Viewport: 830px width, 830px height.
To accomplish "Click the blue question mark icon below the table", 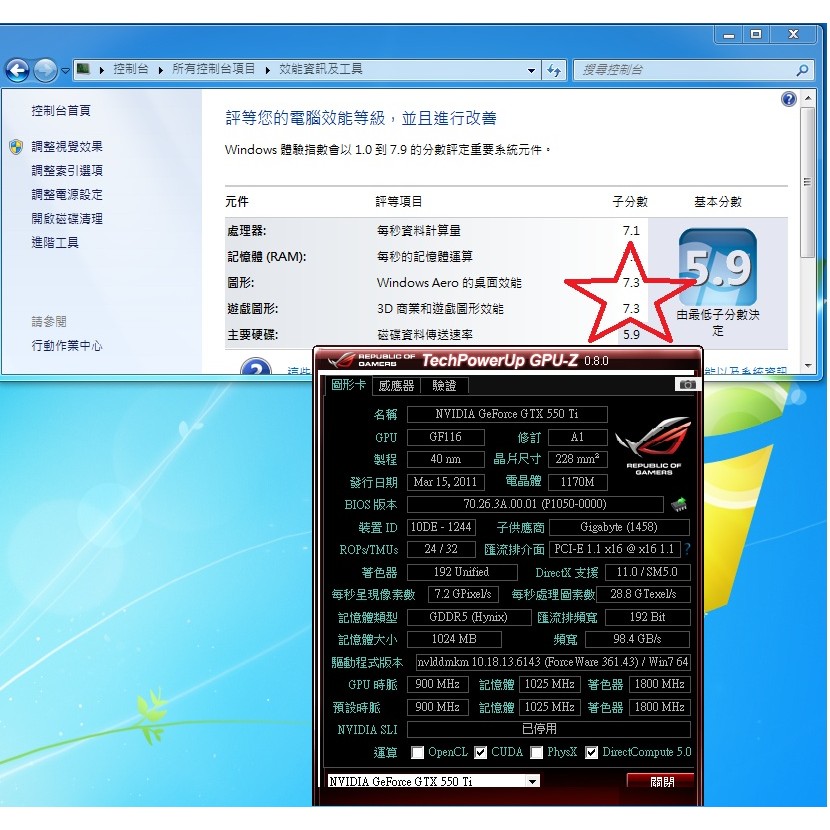I will (256, 366).
